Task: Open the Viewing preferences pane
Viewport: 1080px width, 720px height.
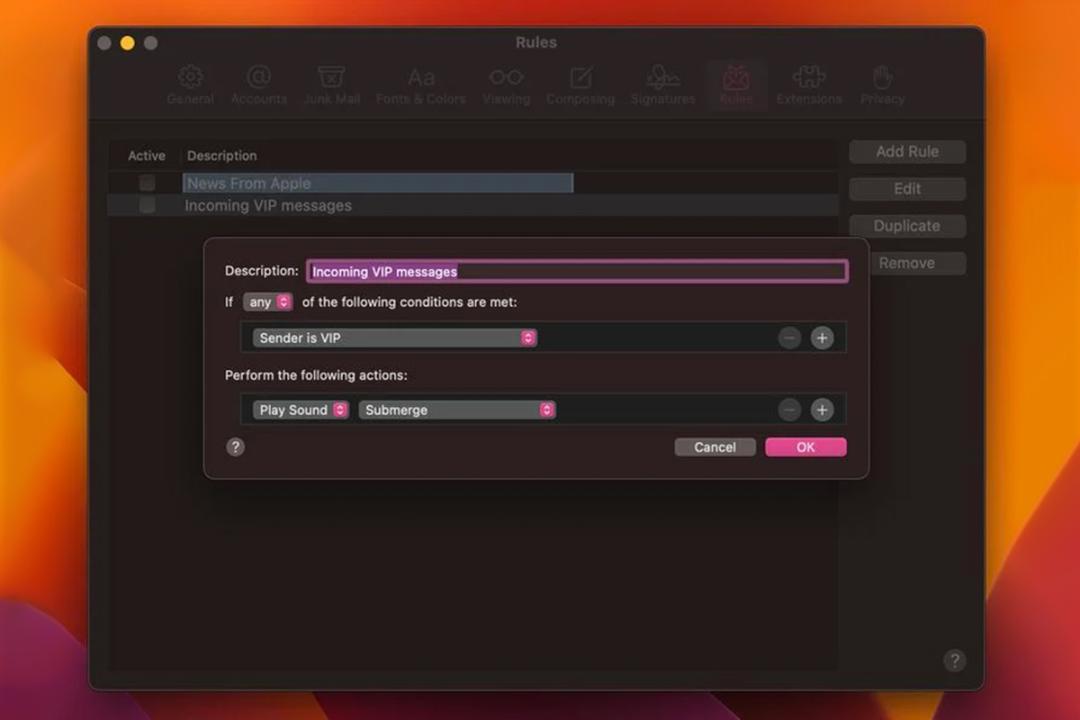Action: click(x=506, y=85)
